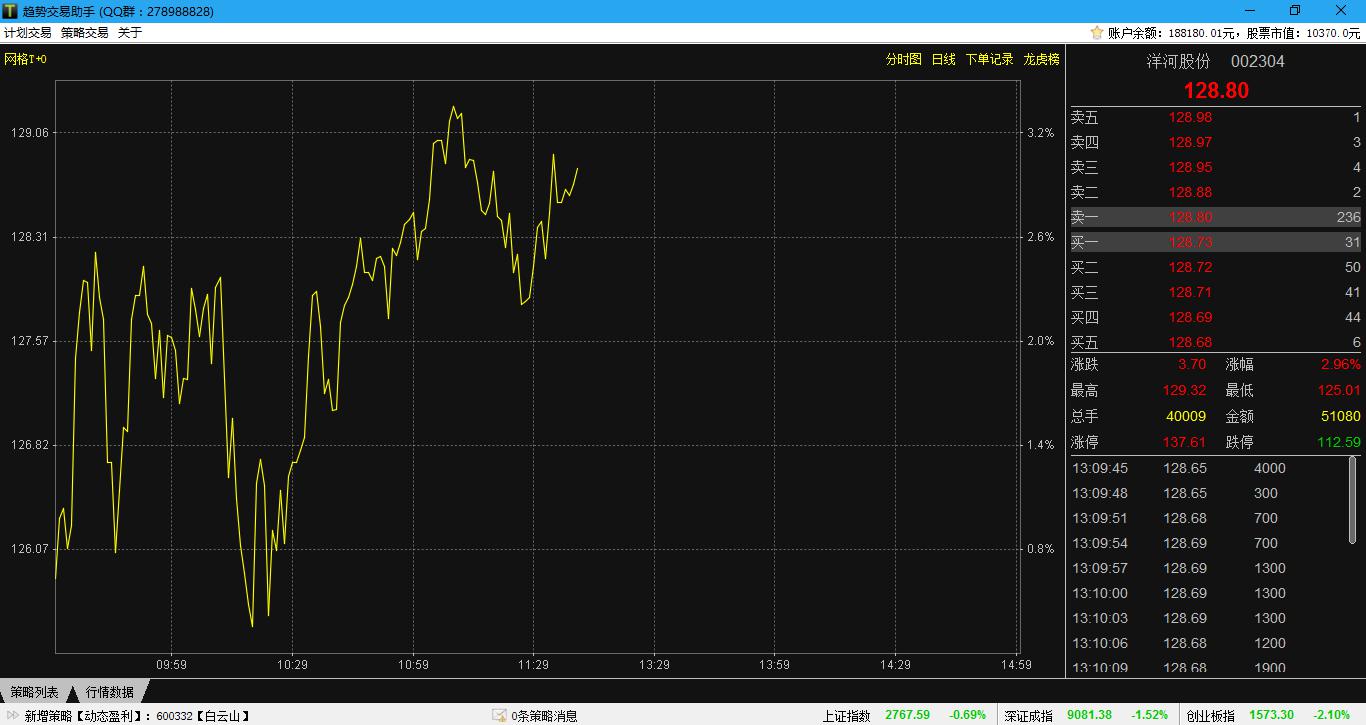Open the 龙虎榜 list
1366x725 pixels.
1041,60
